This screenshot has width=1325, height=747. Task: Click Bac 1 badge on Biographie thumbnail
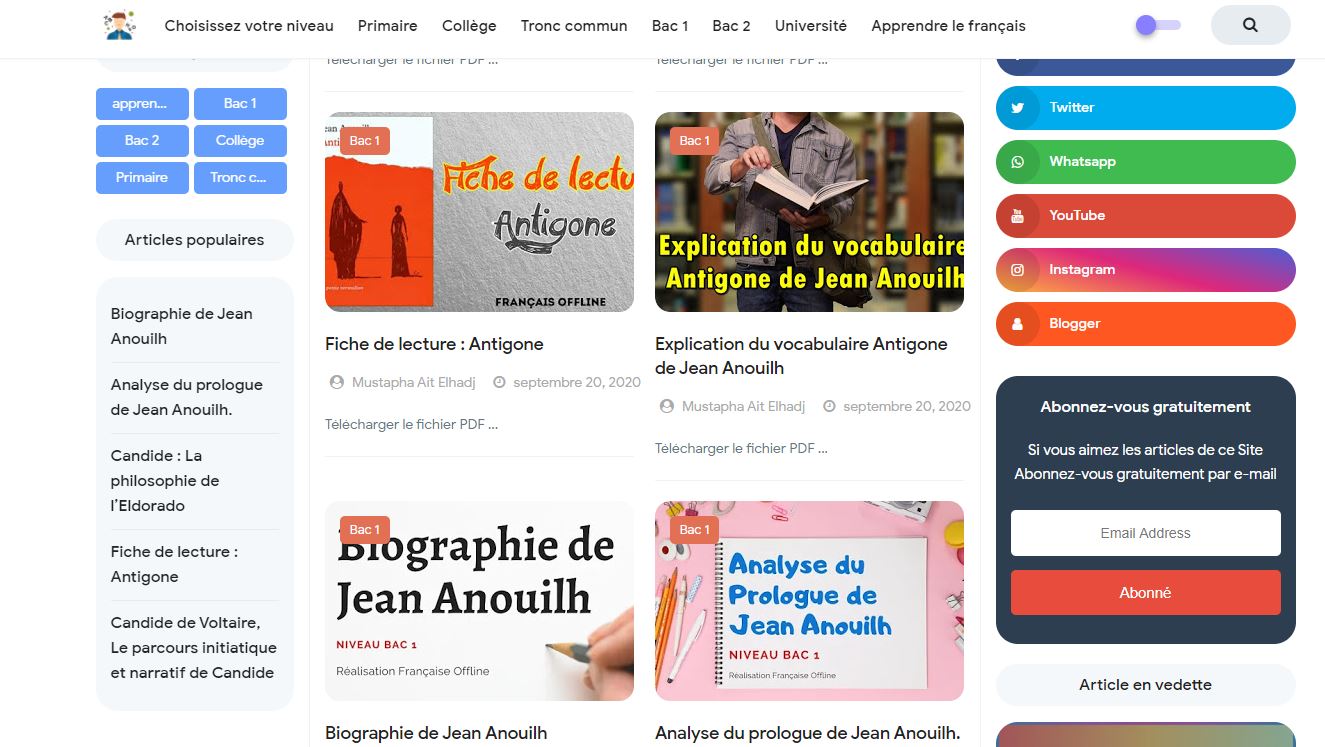tap(365, 530)
